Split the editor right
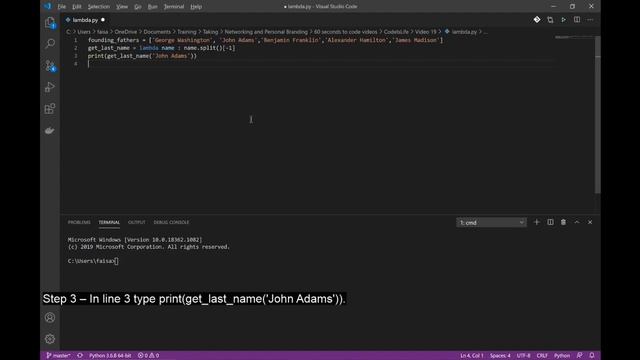Image resolution: width=640 pixels, height=360 pixels. [x=577, y=20]
